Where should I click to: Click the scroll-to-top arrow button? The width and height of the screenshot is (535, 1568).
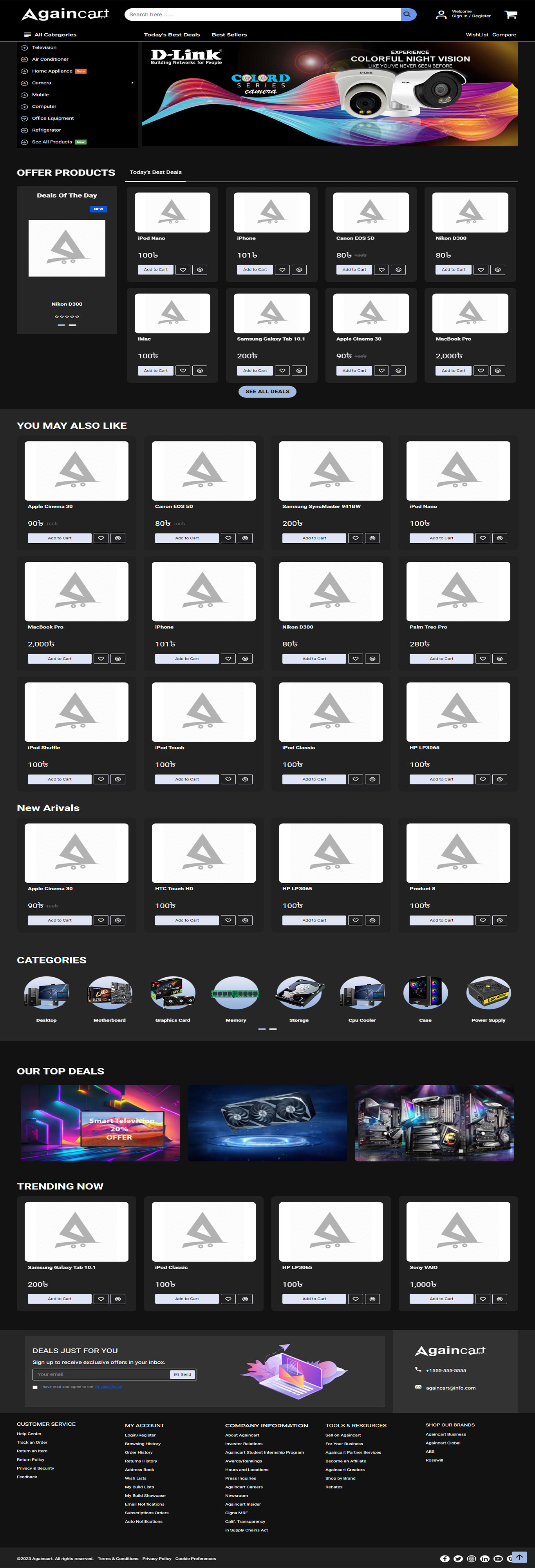click(520, 1557)
